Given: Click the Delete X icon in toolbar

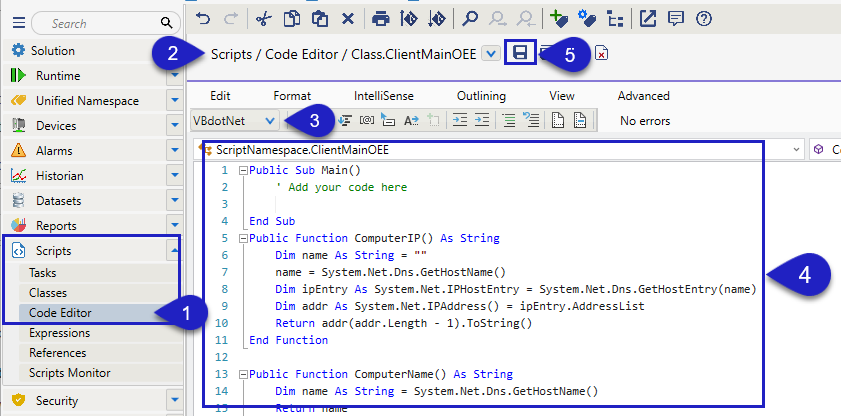Looking at the screenshot, I should [x=347, y=19].
